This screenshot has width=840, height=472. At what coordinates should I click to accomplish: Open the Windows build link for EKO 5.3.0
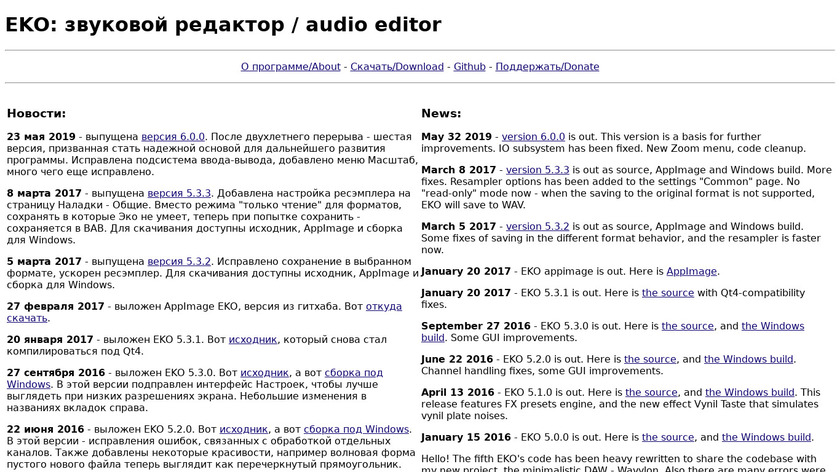point(772,326)
